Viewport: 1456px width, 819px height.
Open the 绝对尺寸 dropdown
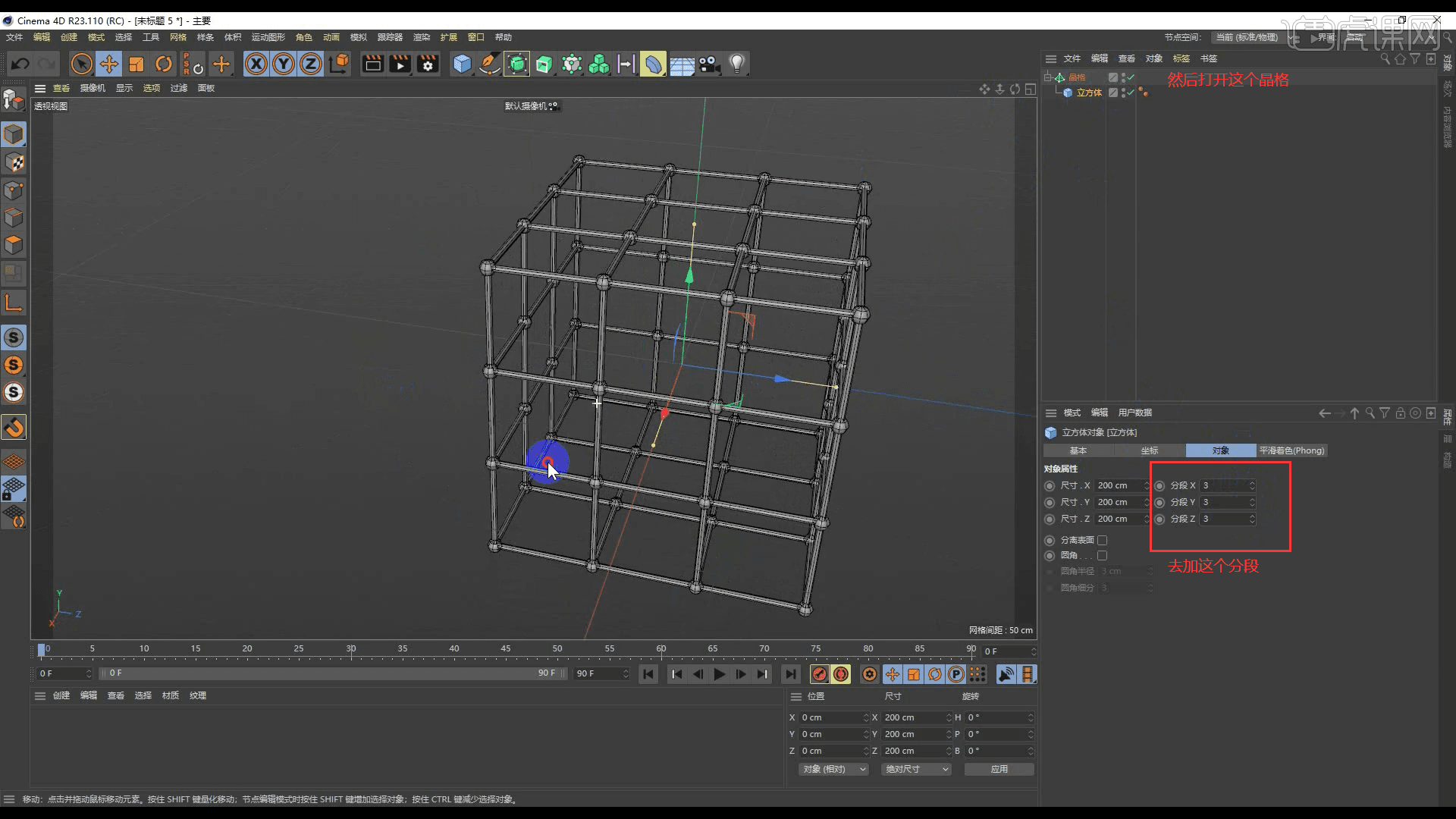915,769
